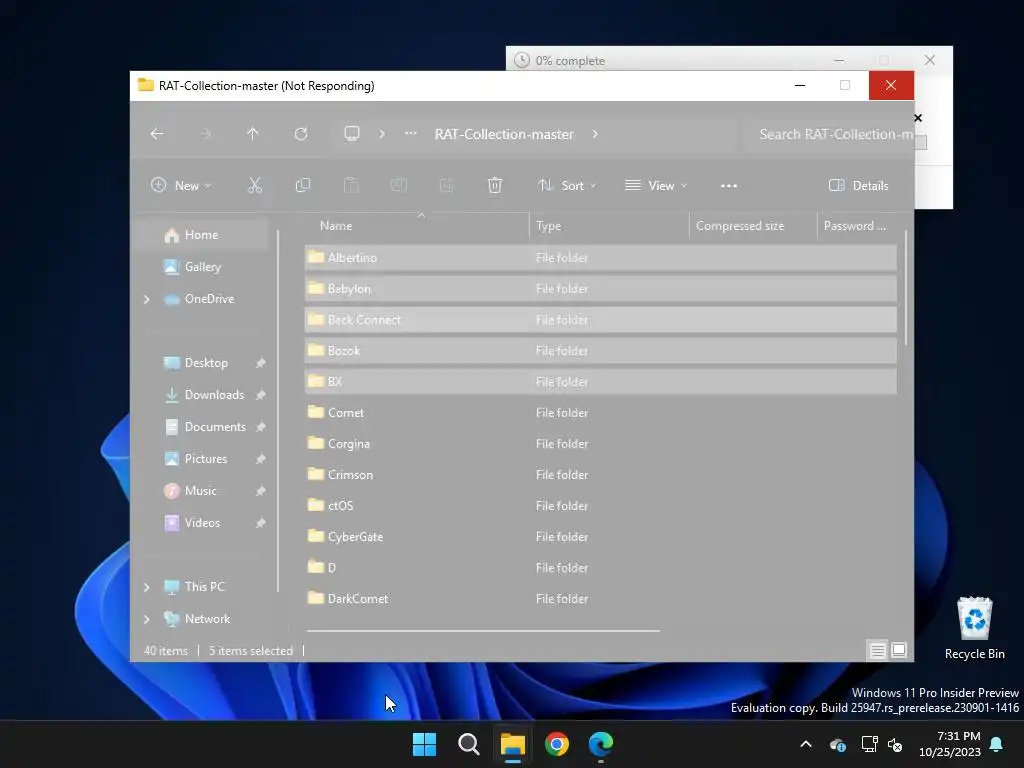Select RAT-Collection-master in the address bar

[504, 134]
